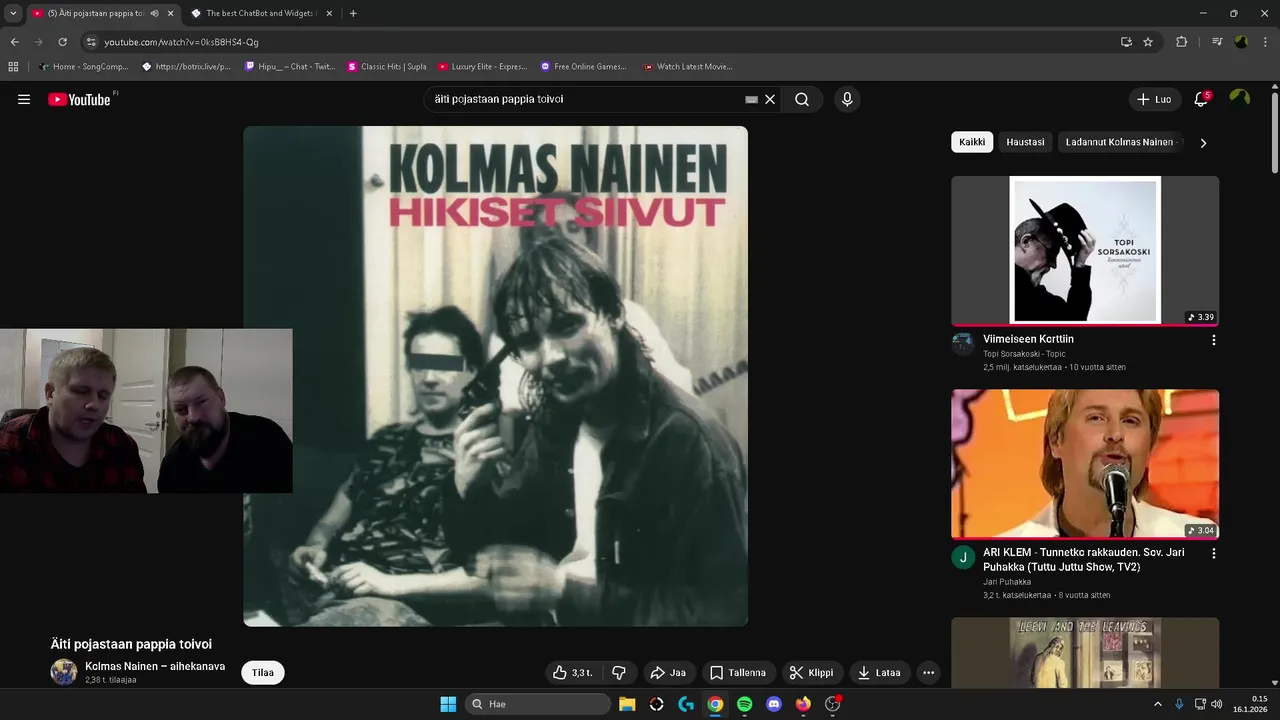1280x720 pixels.
Task: Open Kolmas Nainen channel avatar
Action: pyautogui.click(x=64, y=672)
